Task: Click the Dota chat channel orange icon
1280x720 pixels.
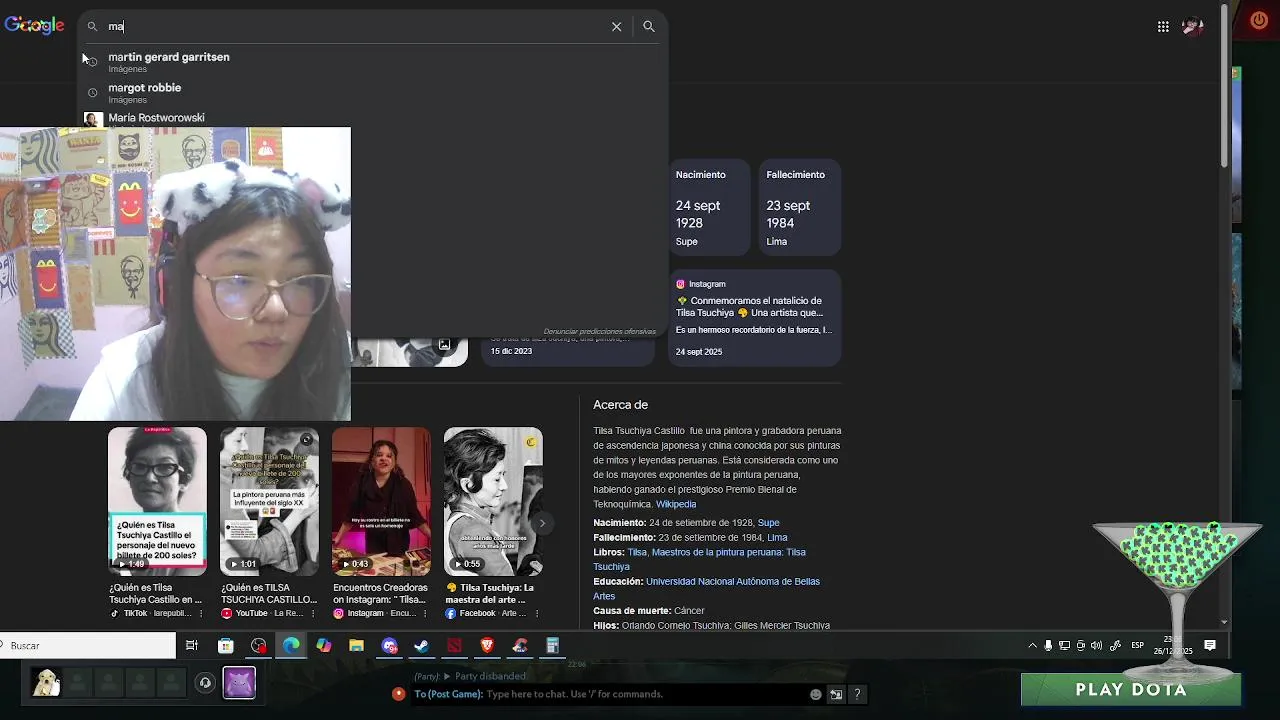Action: [398, 694]
